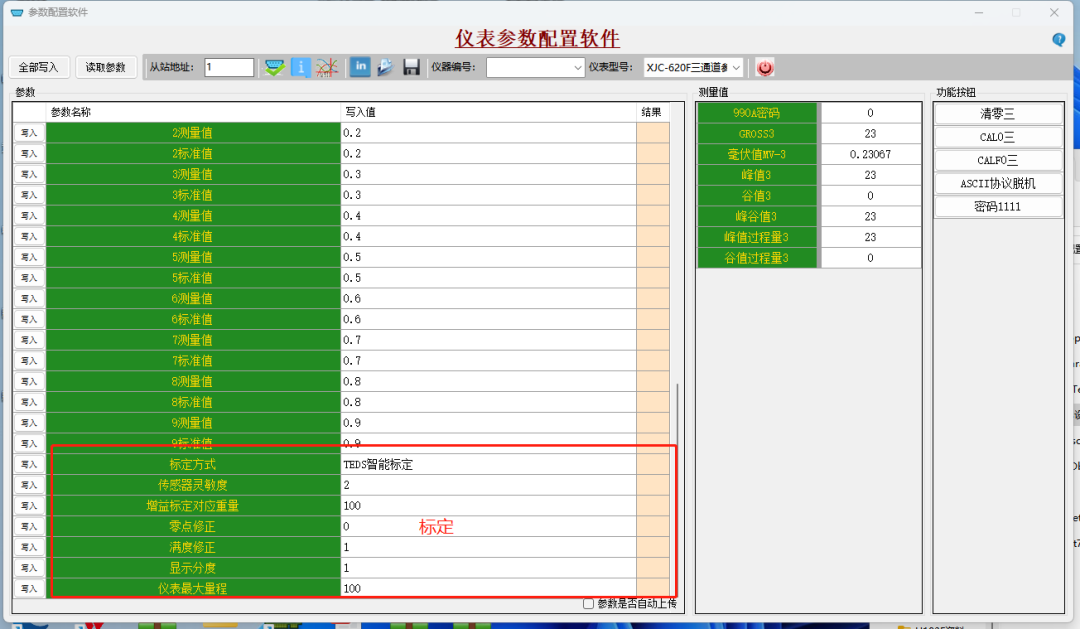Click the serial port connection icon
Screen dimensions: 1080x629
(x=275, y=68)
